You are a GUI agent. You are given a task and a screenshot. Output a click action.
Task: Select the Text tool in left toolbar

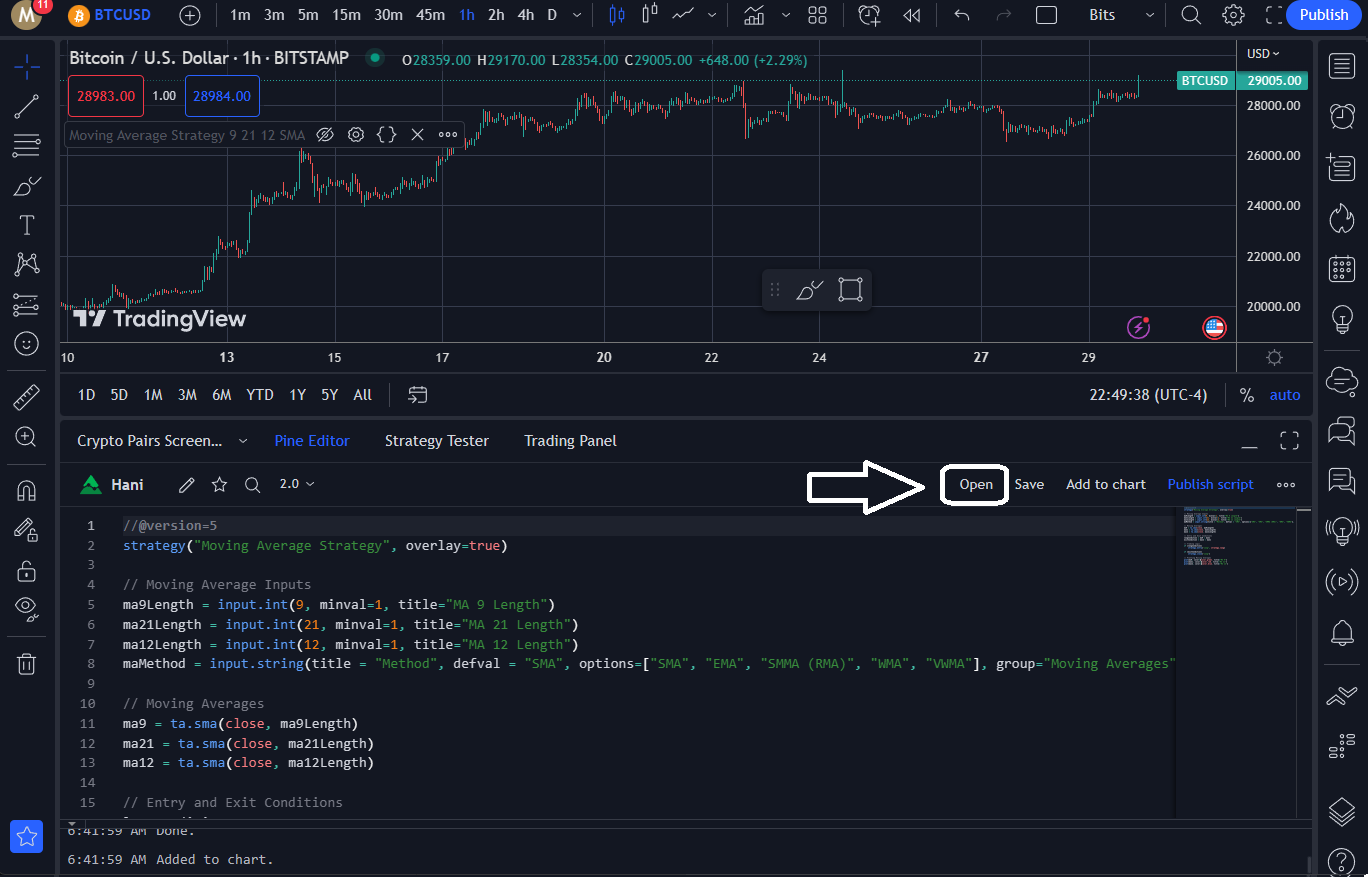(26, 225)
